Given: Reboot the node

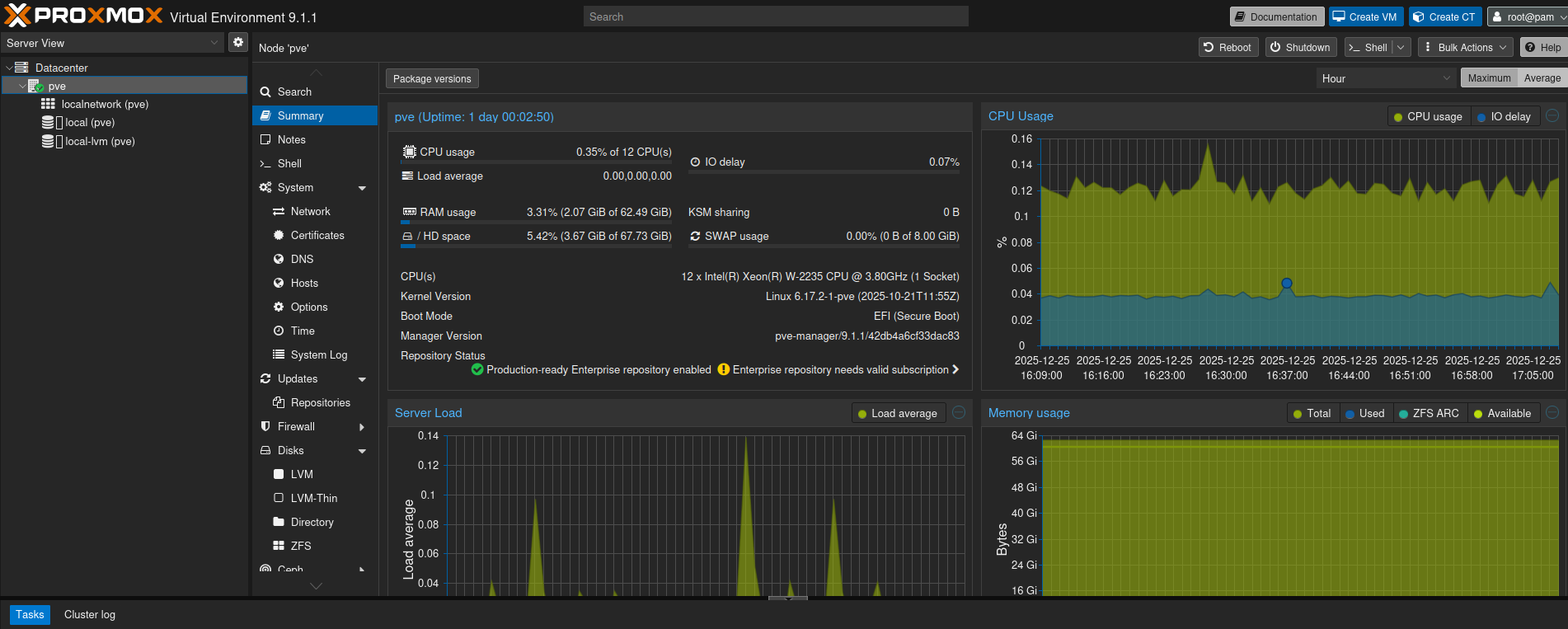Looking at the screenshot, I should pyautogui.click(x=1228, y=47).
